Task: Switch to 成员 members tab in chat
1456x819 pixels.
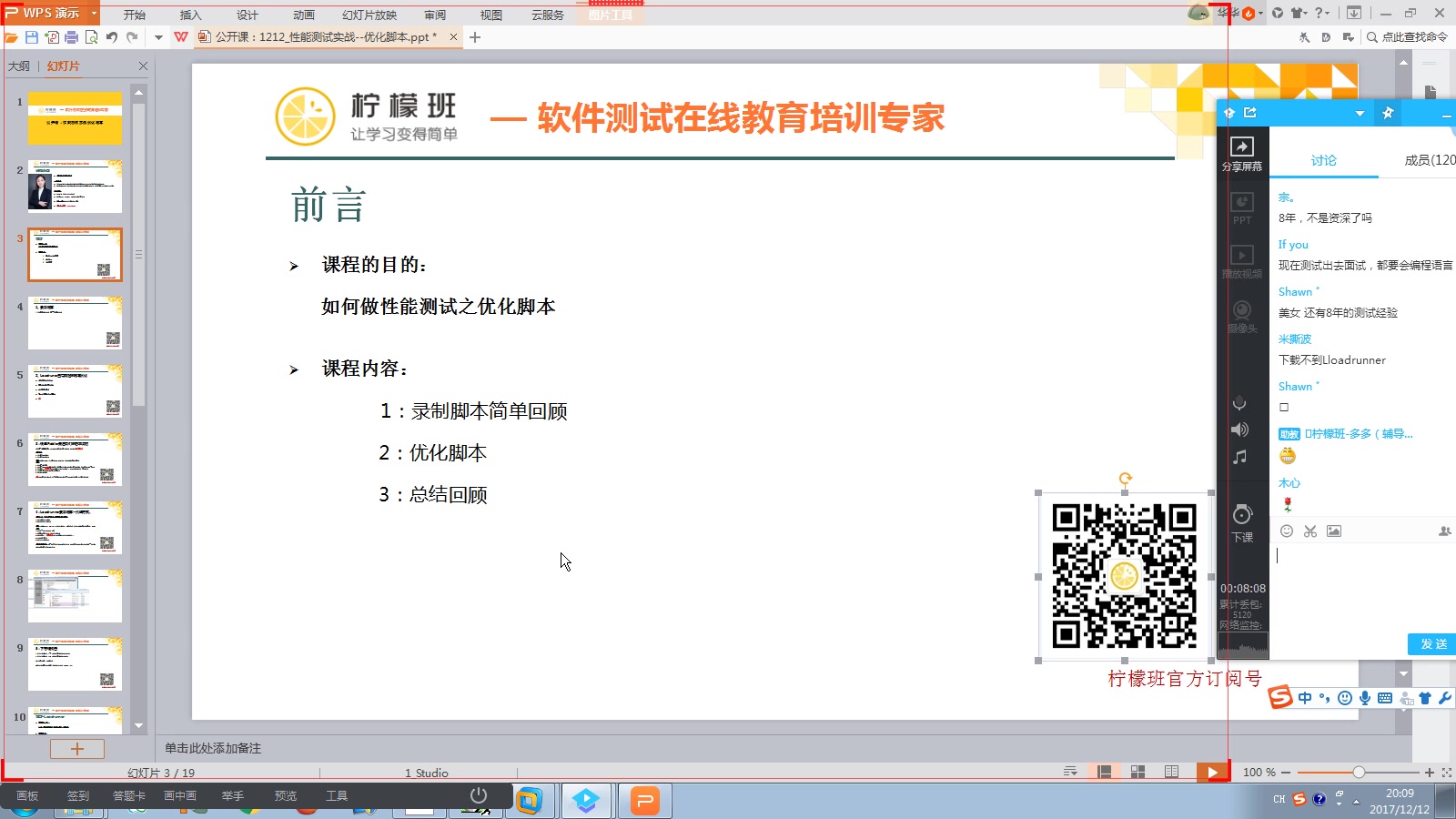Action: pos(1430,160)
